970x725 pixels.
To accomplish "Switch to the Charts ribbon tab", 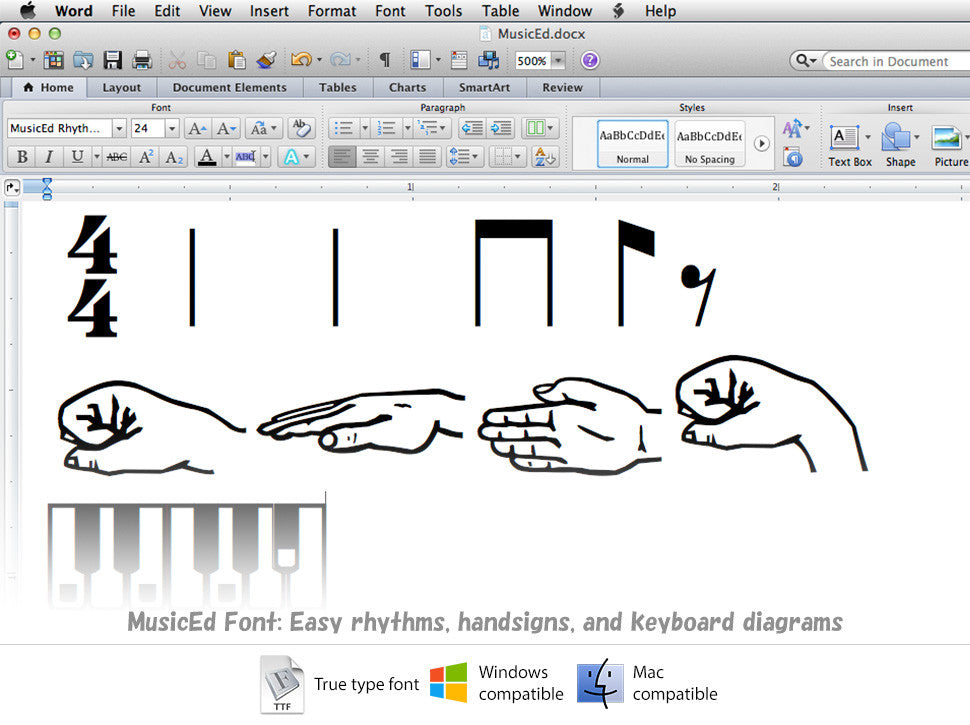I will (x=407, y=88).
